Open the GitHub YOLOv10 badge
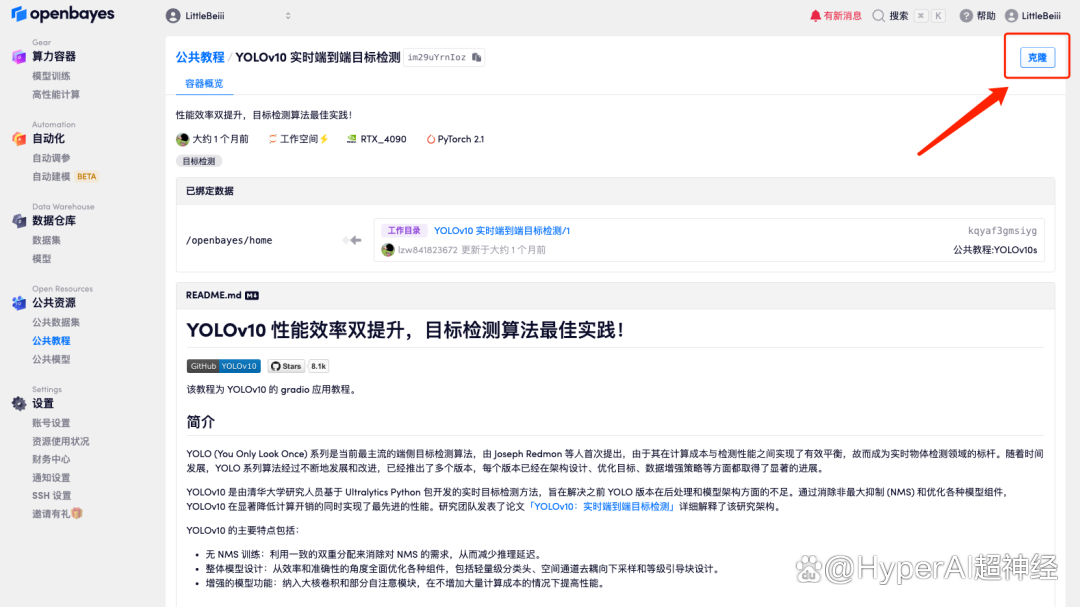 click(223, 366)
